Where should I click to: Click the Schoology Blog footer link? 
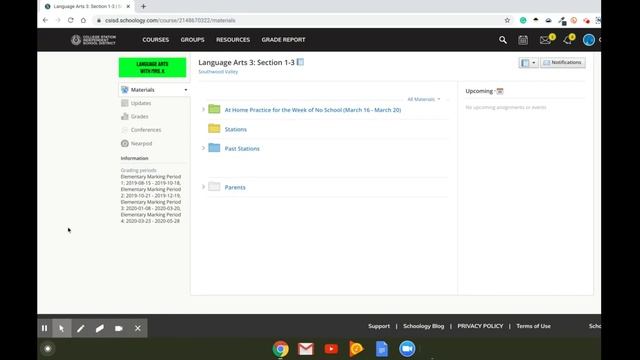point(424,326)
